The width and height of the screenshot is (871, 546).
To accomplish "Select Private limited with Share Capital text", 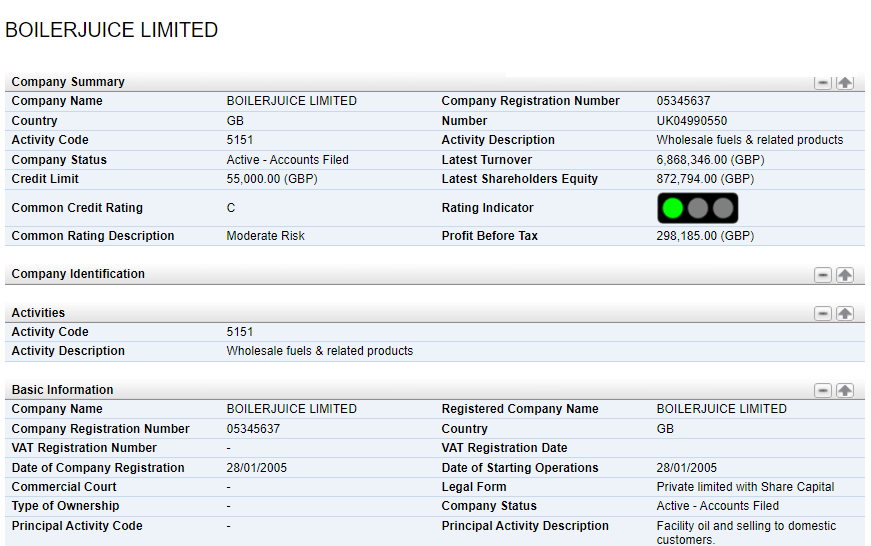I will (745, 487).
